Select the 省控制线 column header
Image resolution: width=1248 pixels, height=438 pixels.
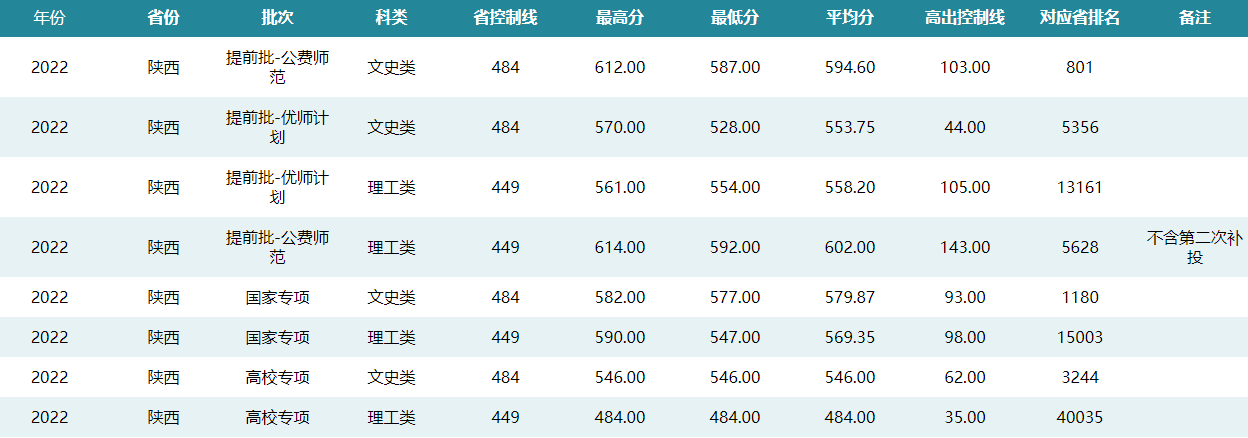[505, 18]
